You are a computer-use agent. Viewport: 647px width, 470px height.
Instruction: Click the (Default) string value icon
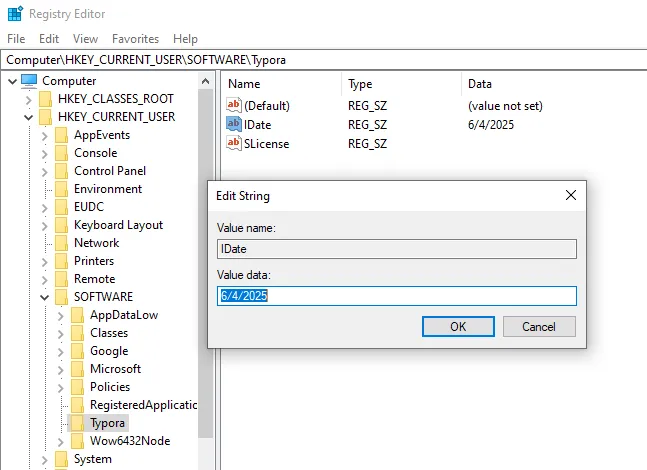tap(234, 105)
